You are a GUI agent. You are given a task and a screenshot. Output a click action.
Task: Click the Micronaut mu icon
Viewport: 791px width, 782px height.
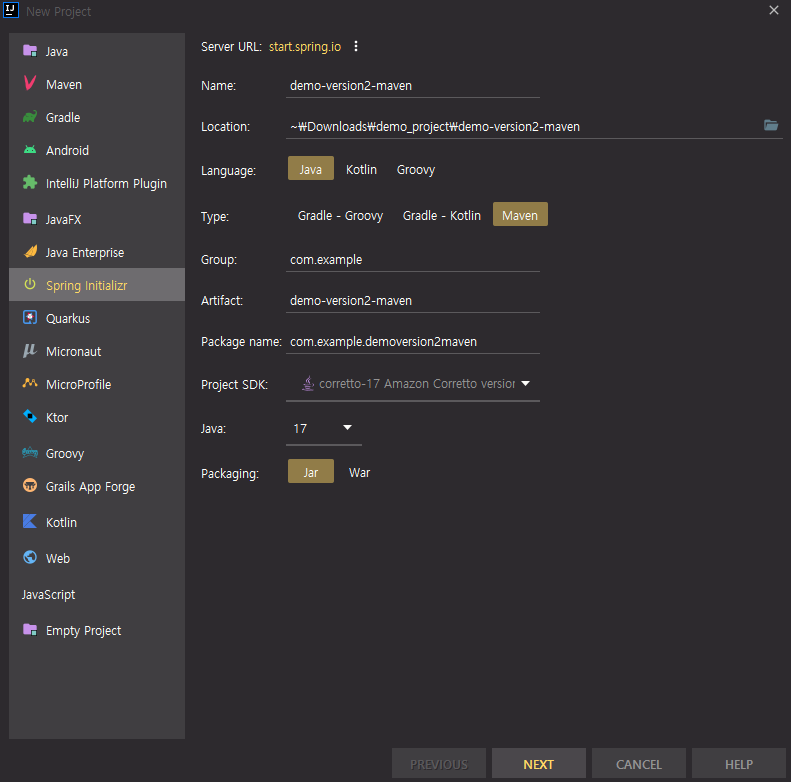click(30, 351)
